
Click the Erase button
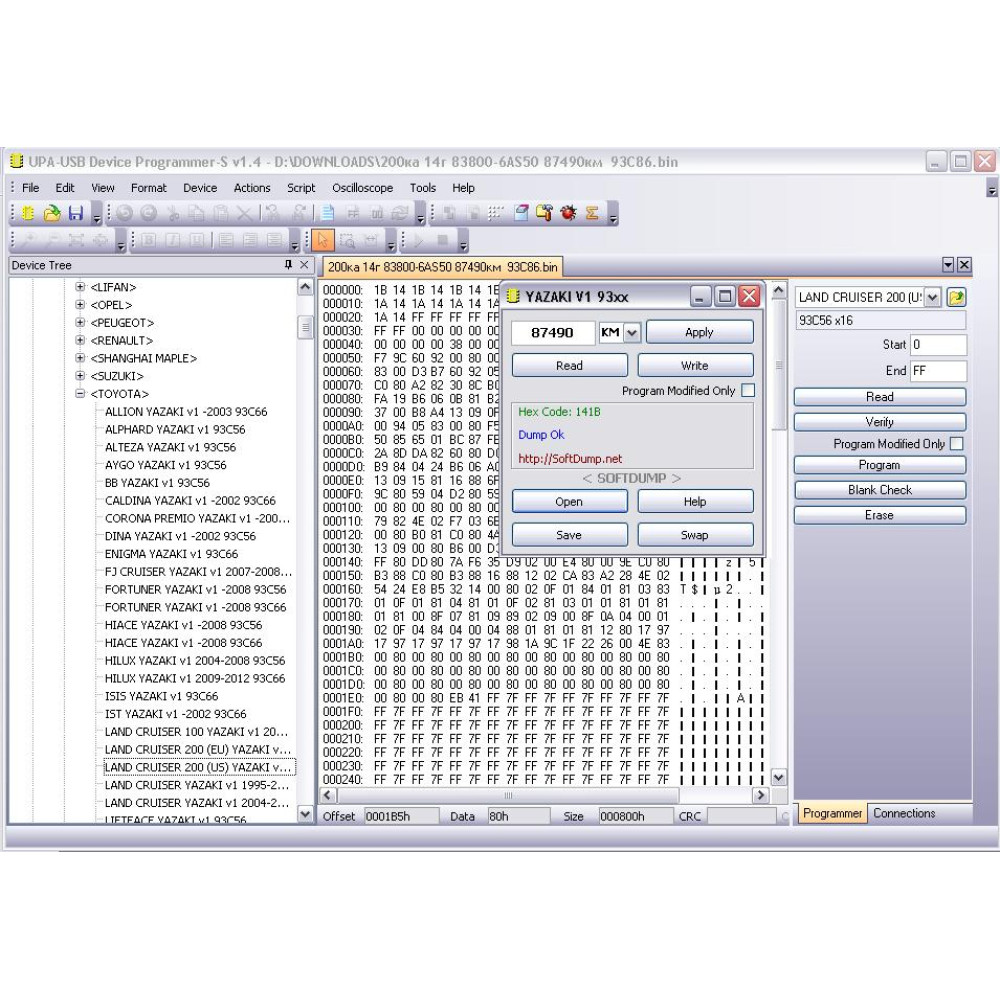point(879,515)
